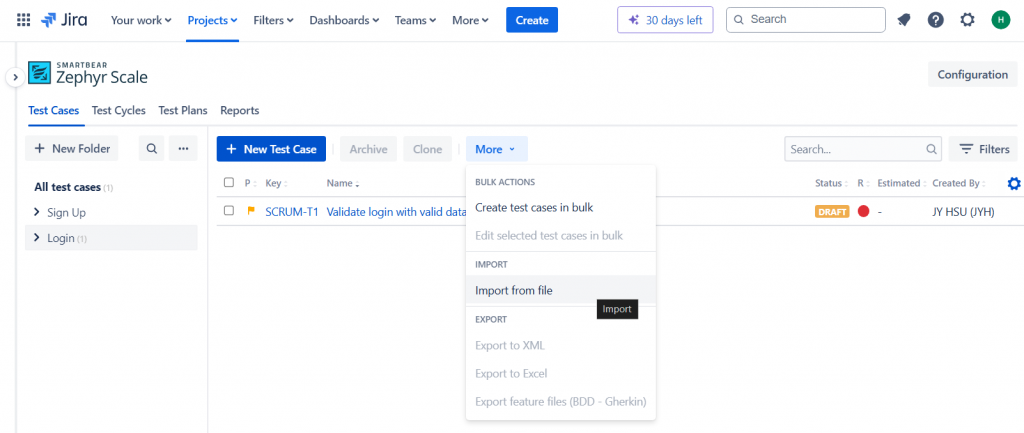
Task: Open the table column settings gear
Action: click(x=1014, y=184)
